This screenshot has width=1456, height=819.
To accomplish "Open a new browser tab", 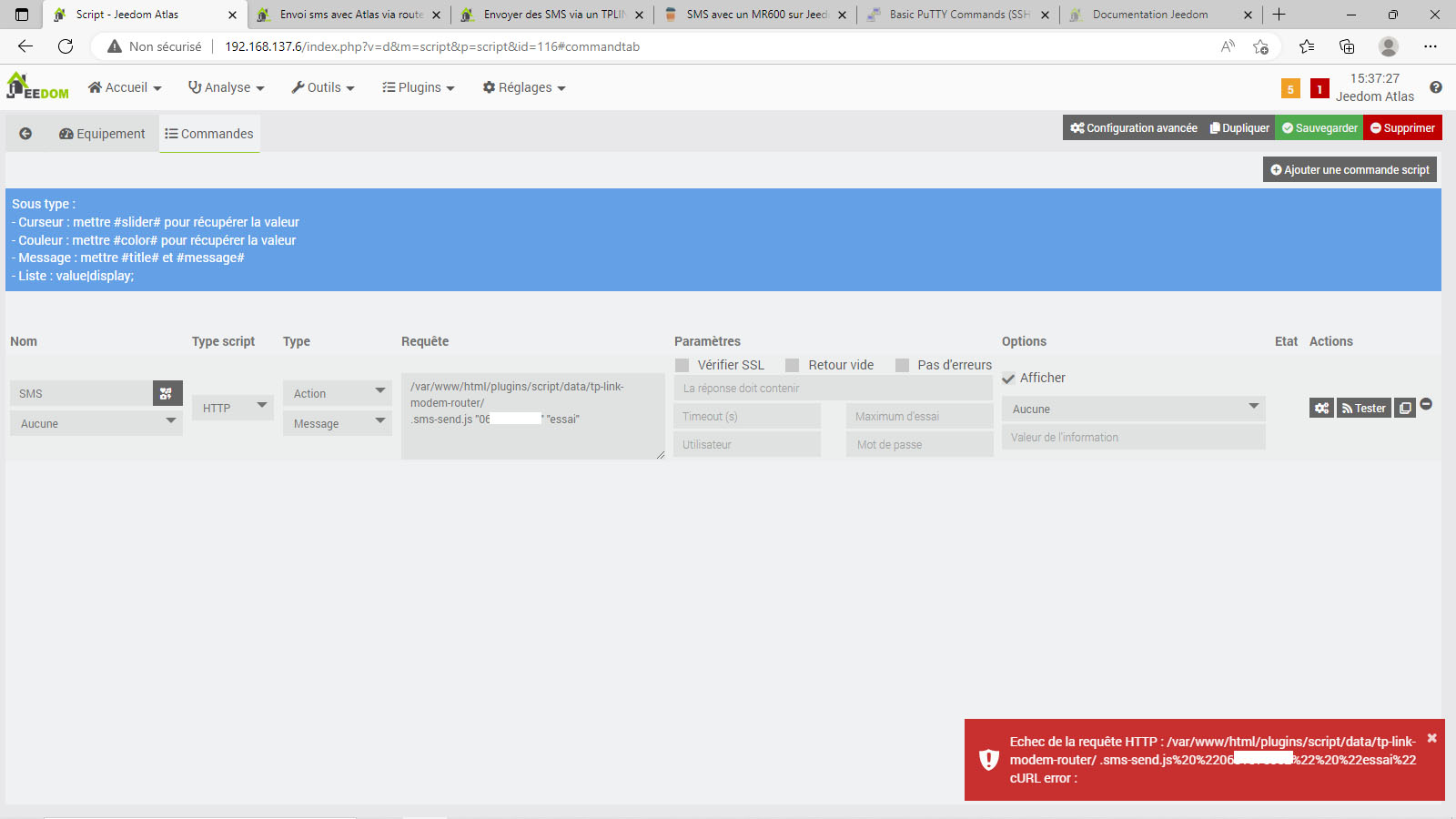I will (x=1279, y=15).
